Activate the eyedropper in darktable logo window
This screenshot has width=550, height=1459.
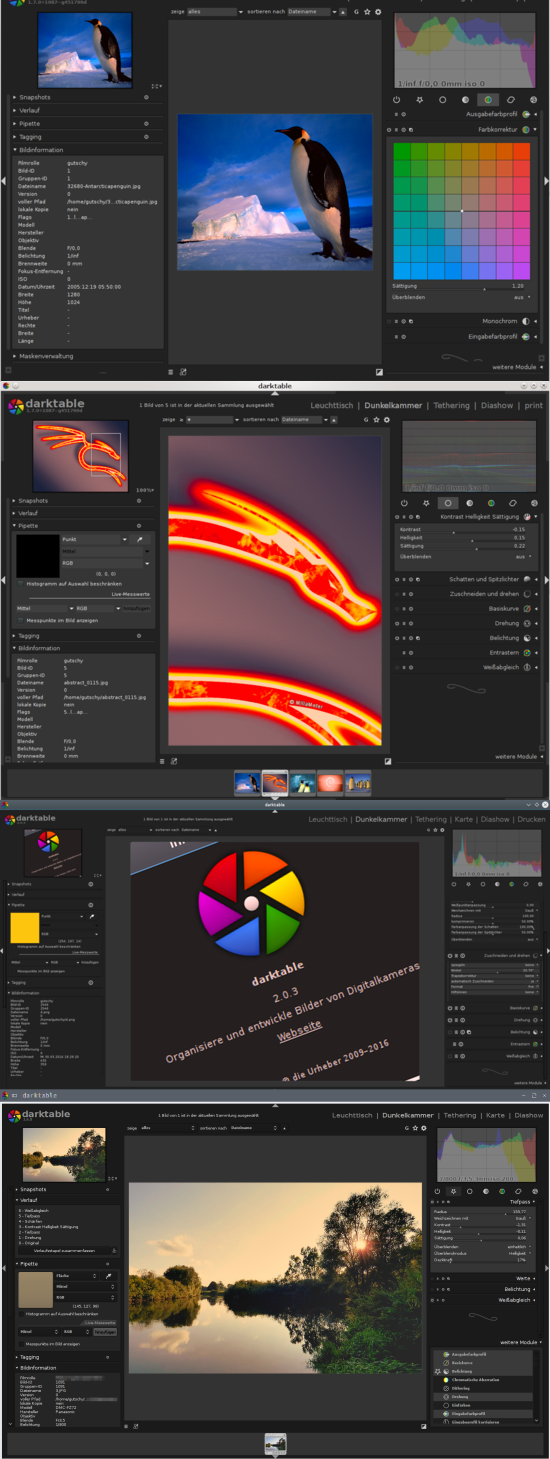pyautogui.click(x=94, y=914)
